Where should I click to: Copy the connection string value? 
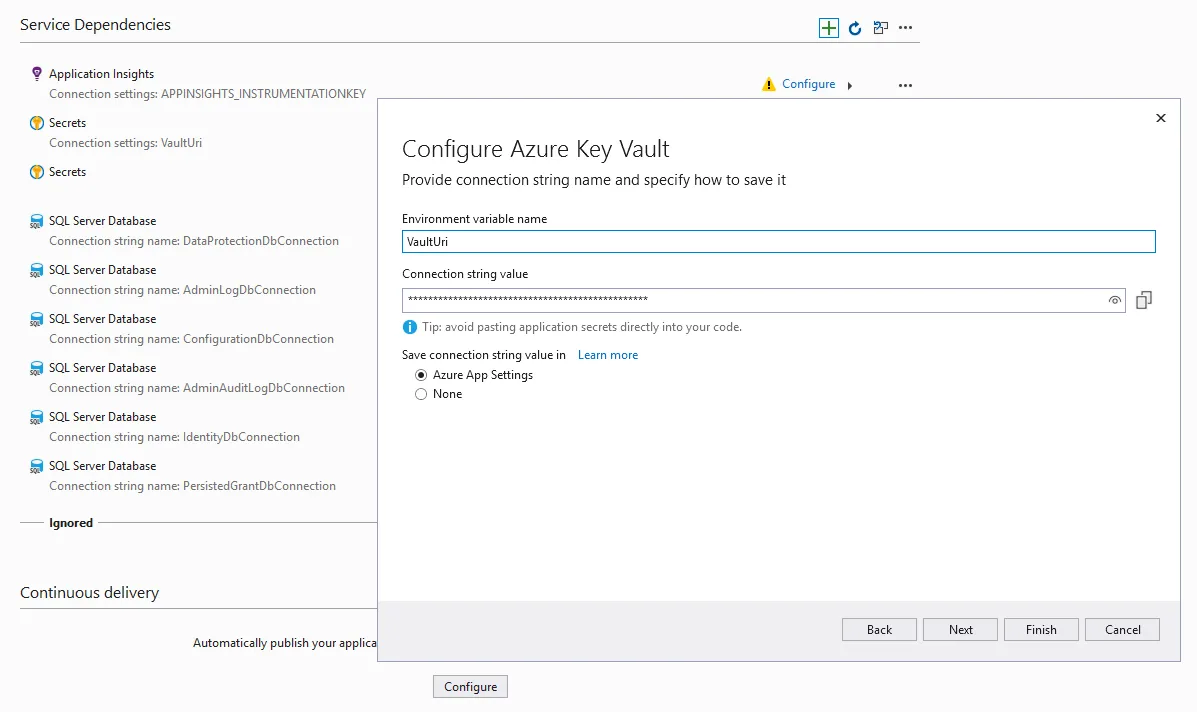(1144, 300)
